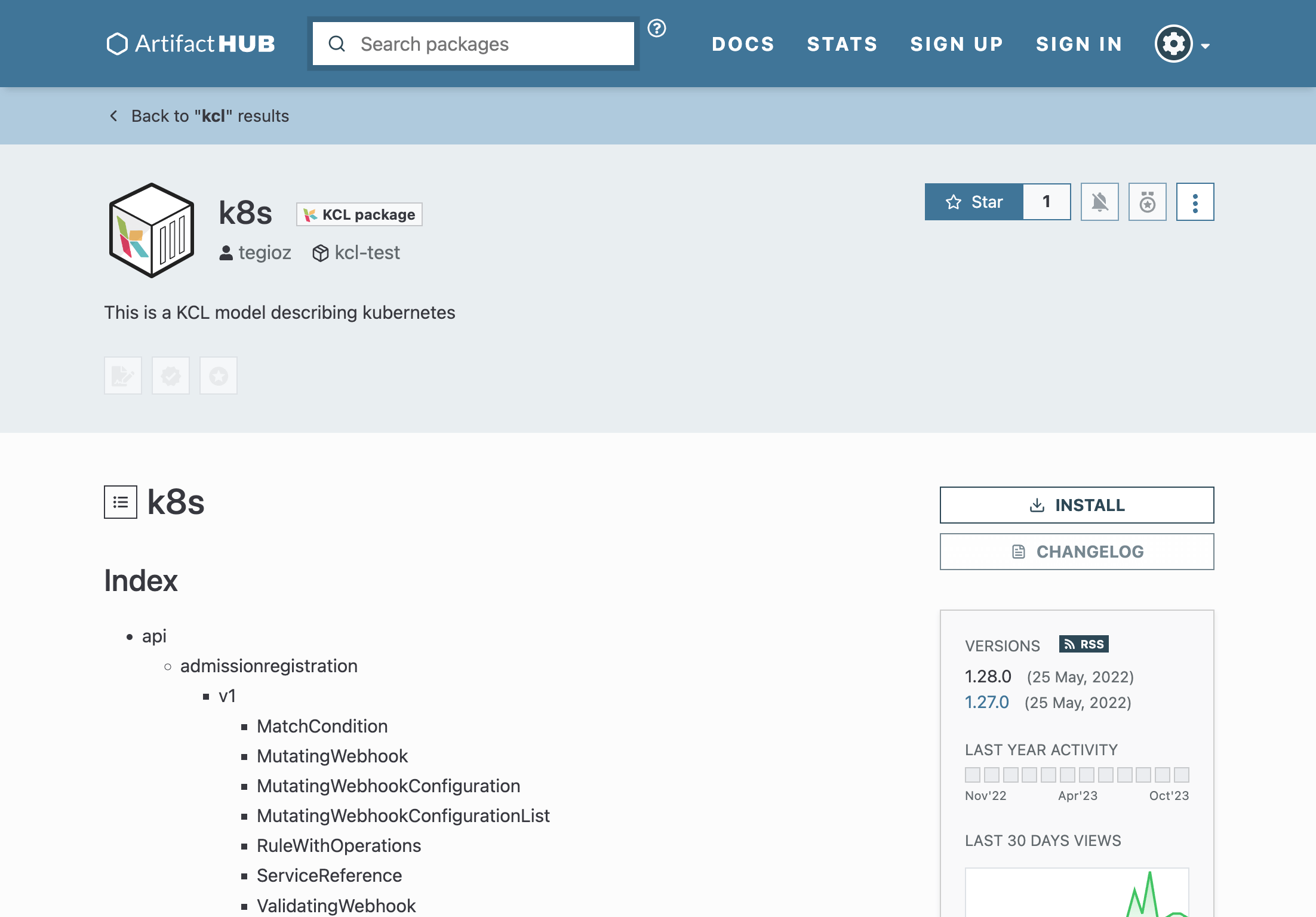The height and width of the screenshot is (917, 1316).
Task: Click the verified publisher badge icon
Action: click(171, 376)
